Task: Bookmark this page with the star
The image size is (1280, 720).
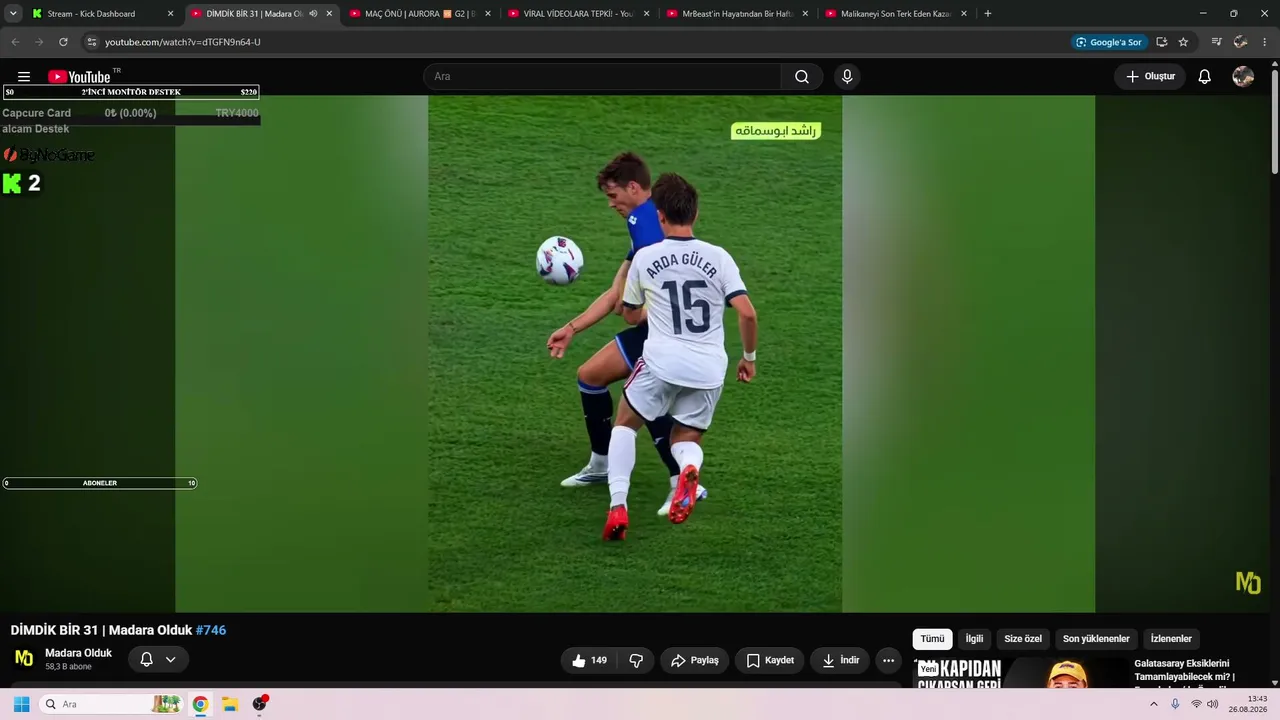Action: tap(1183, 42)
